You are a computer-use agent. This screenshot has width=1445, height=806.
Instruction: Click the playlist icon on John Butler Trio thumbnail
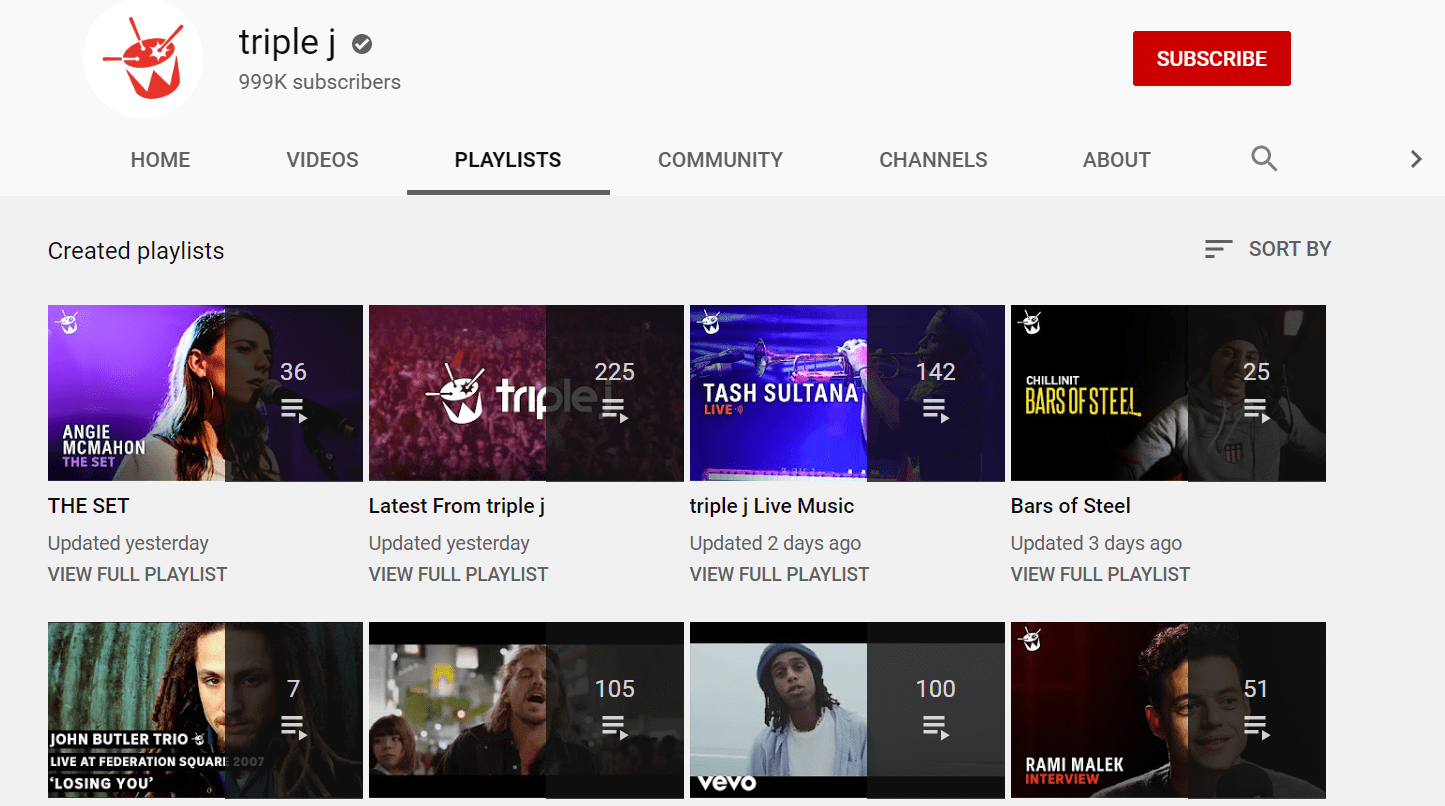coord(293,727)
